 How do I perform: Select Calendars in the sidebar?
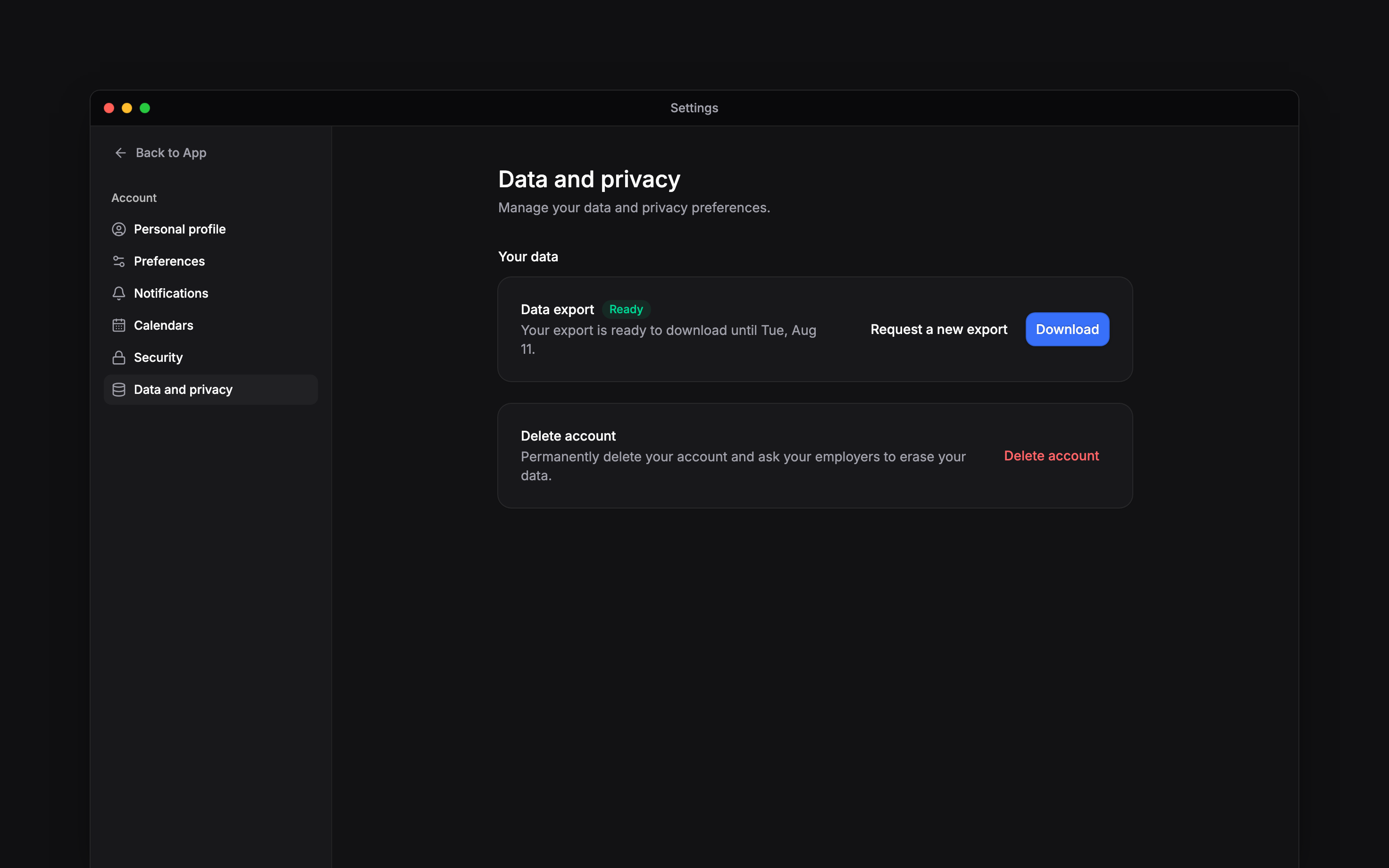point(210,325)
